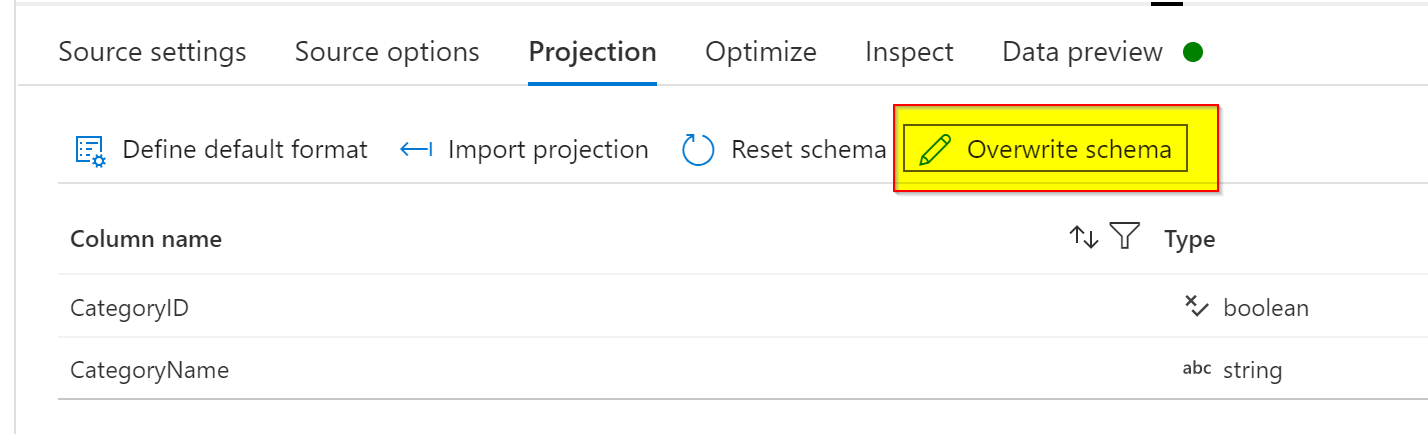The height and width of the screenshot is (434, 1428).
Task: Switch to the Source settings tab
Action: click(x=152, y=52)
